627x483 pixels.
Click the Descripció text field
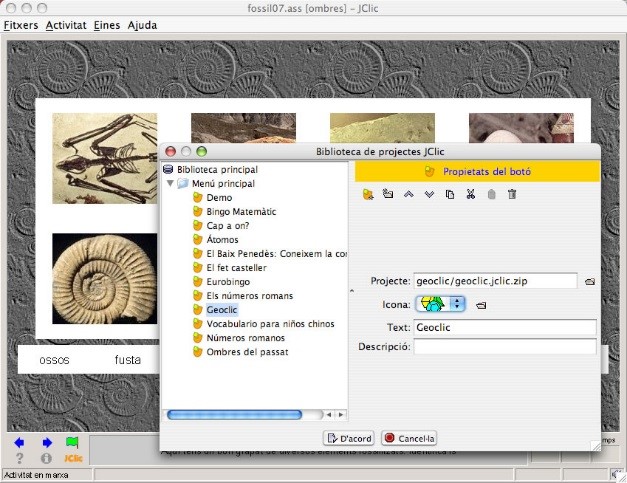[x=504, y=347]
